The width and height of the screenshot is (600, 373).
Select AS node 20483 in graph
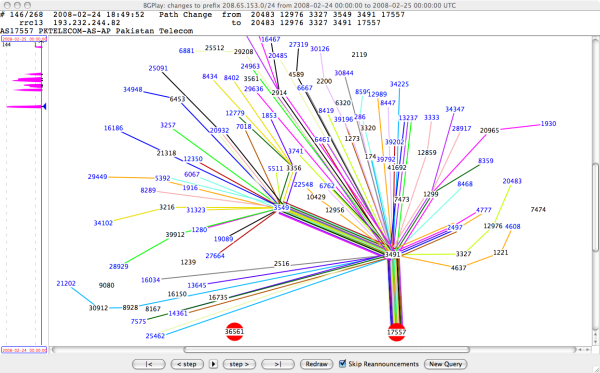[512, 181]
